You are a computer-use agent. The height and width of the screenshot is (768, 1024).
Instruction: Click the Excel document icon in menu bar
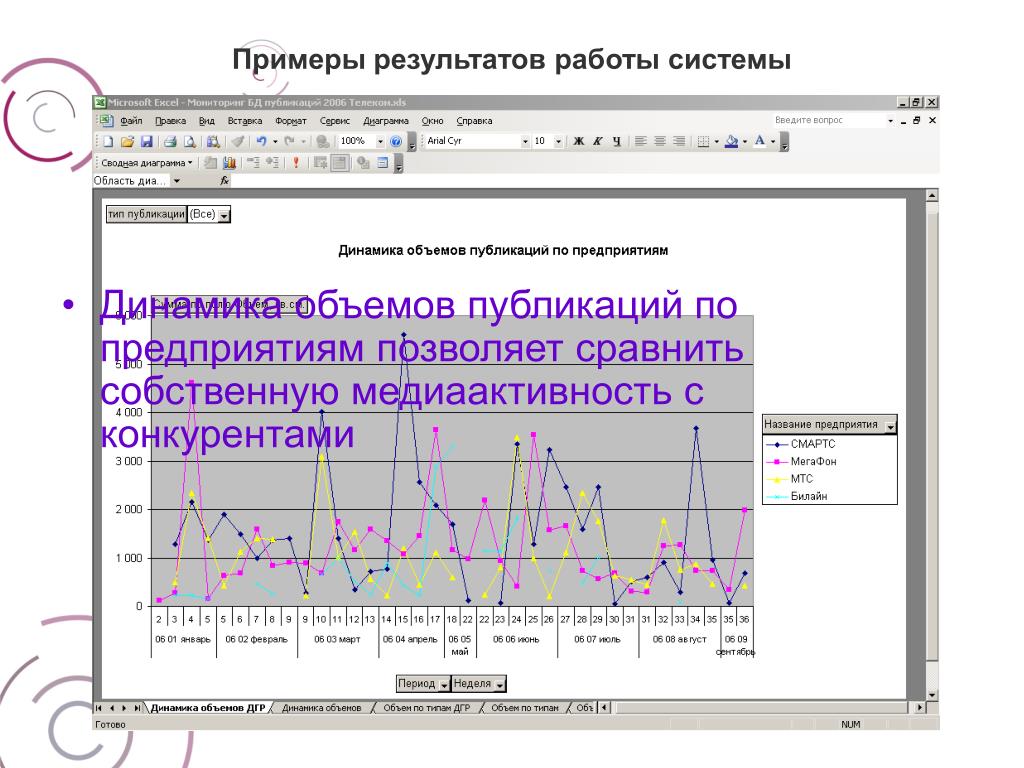(x=106, y=121)
